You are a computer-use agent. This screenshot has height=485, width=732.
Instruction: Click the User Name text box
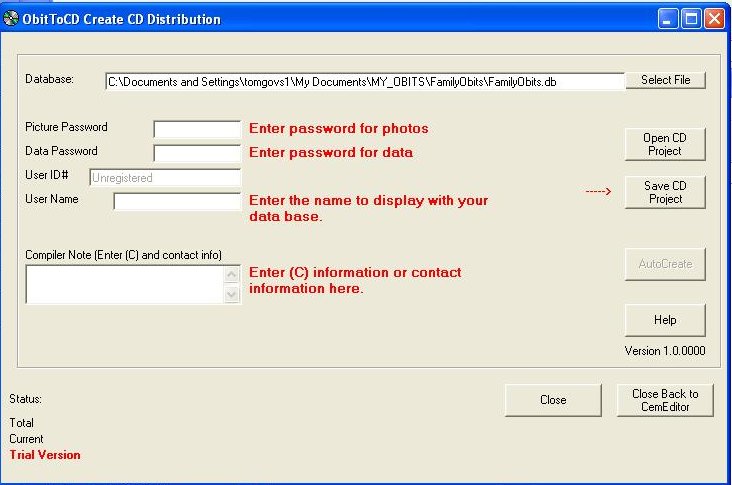point(177,201)
